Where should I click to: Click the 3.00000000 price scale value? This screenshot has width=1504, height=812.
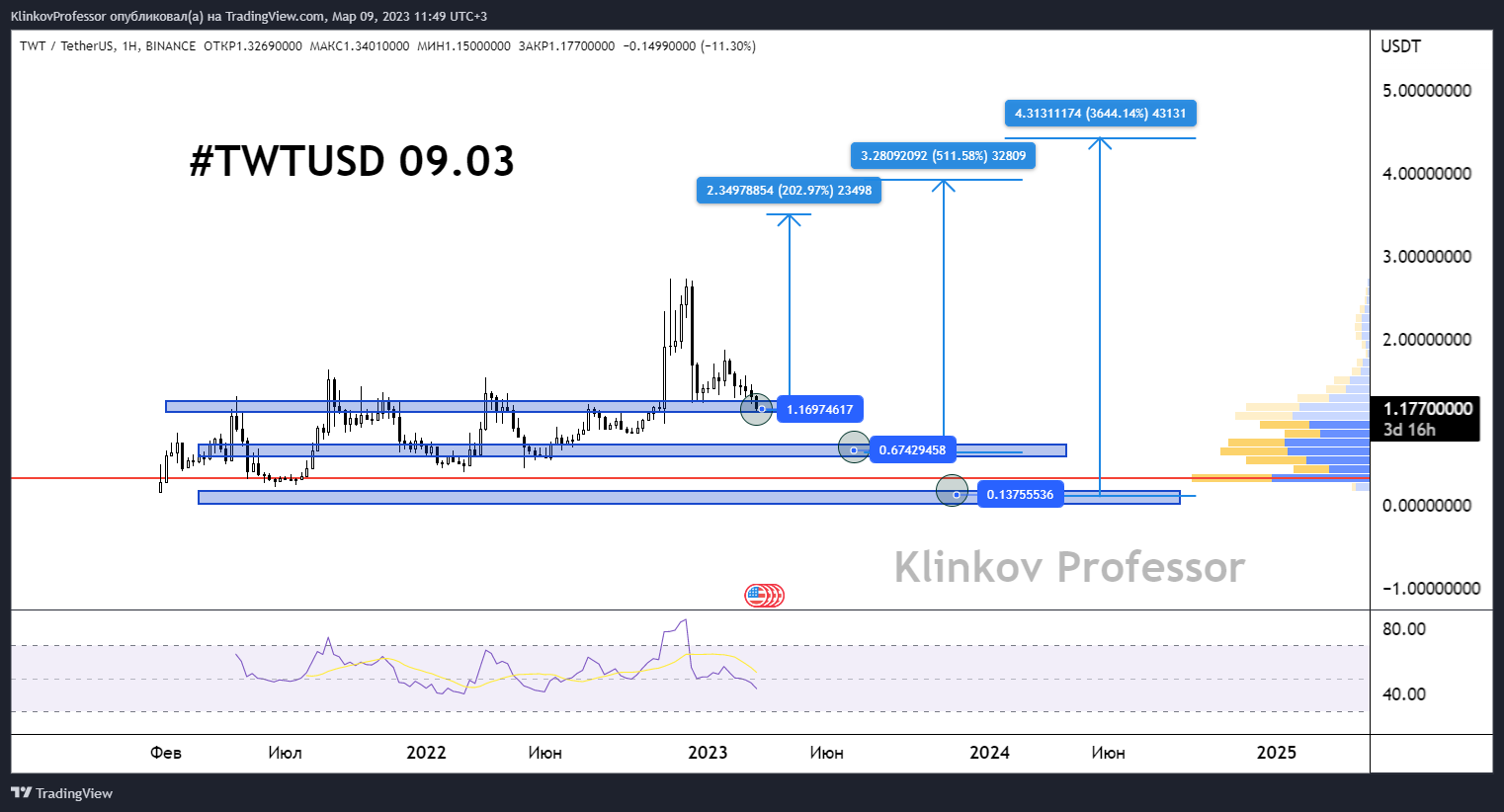(x=1427, y=257)
